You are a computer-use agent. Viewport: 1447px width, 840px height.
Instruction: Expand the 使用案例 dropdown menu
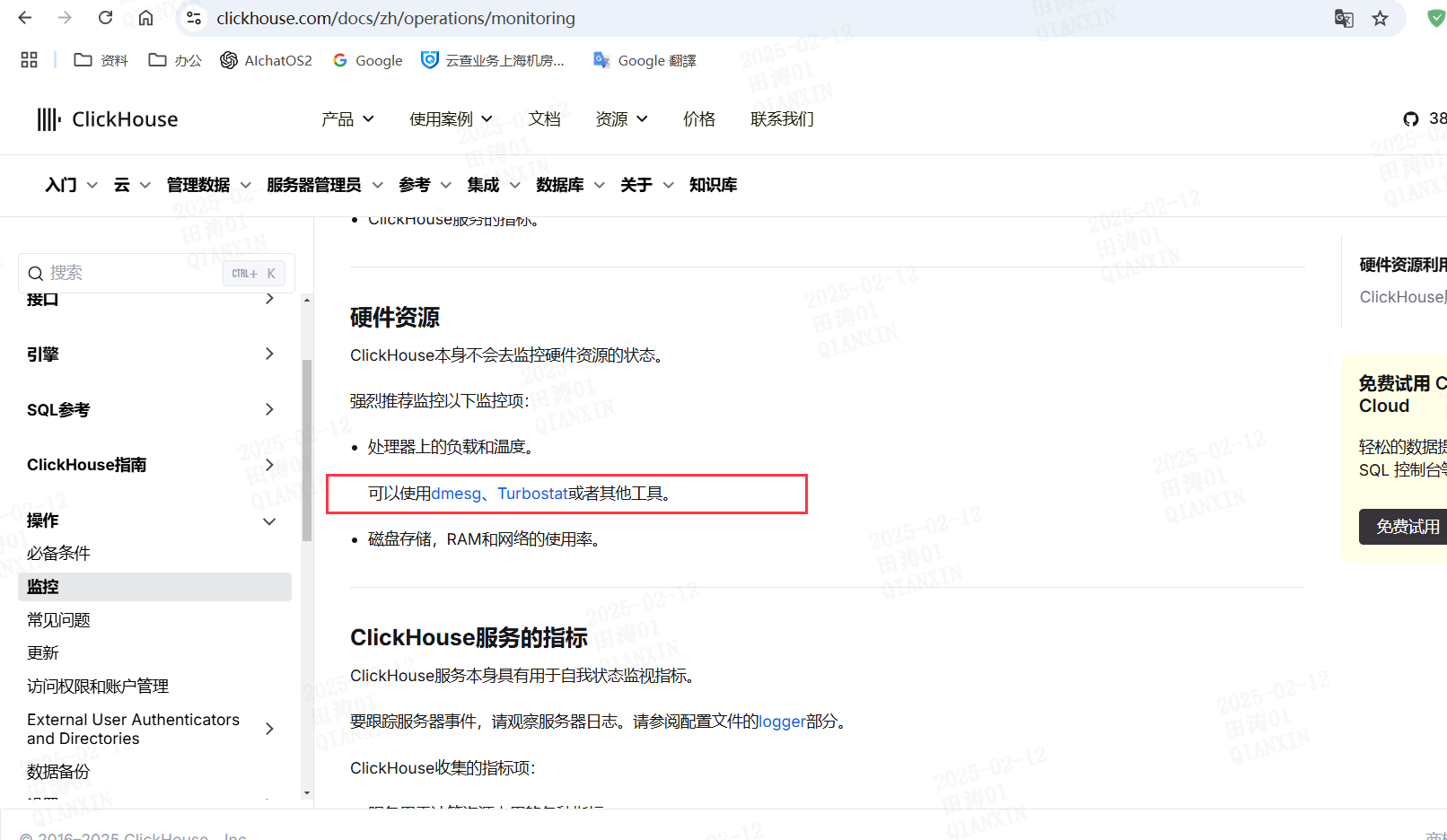click(x=451, y=118)
